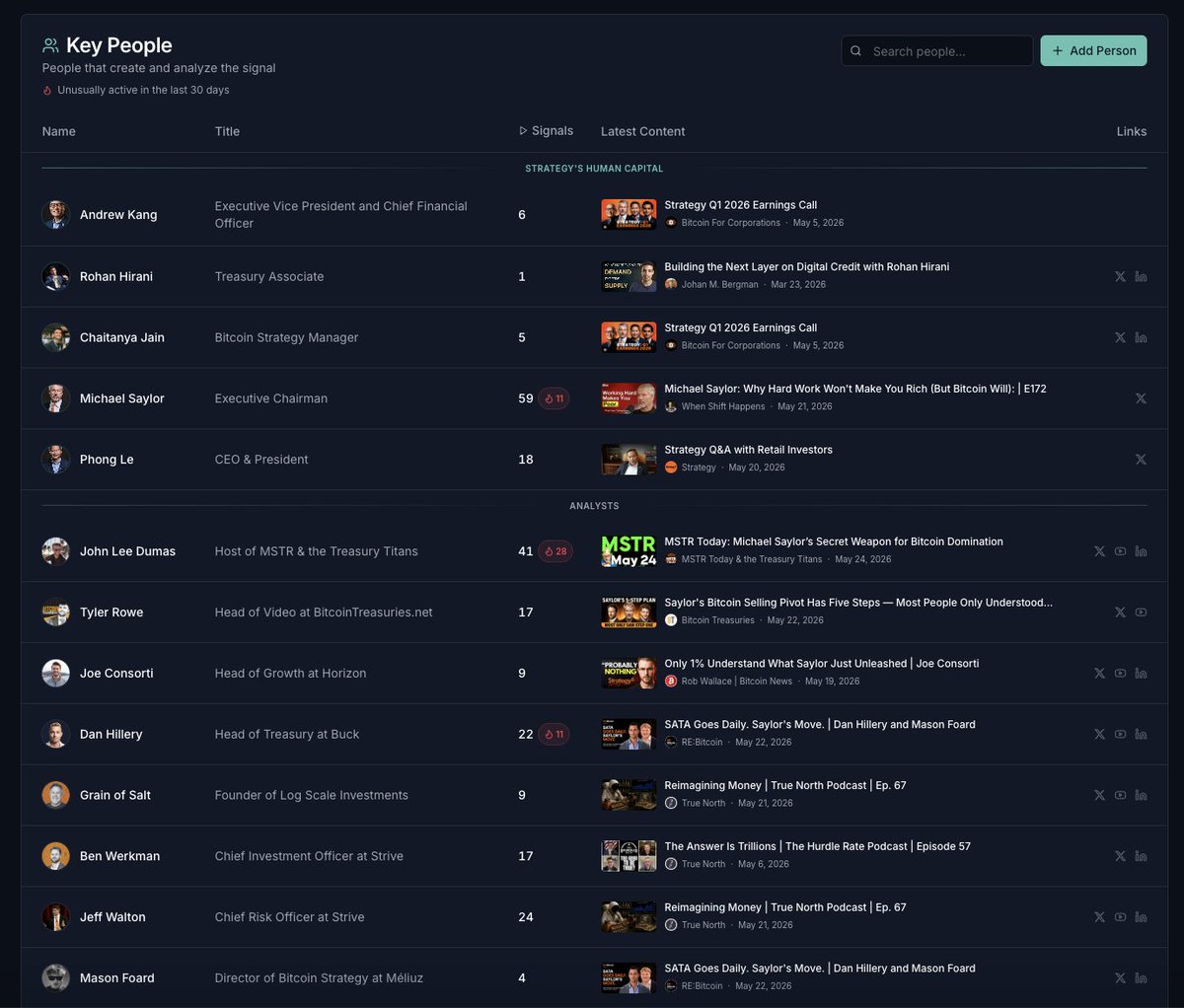Click the Name column header
The height and width of the screenshot is (1008, 1184).
point(58,131)
